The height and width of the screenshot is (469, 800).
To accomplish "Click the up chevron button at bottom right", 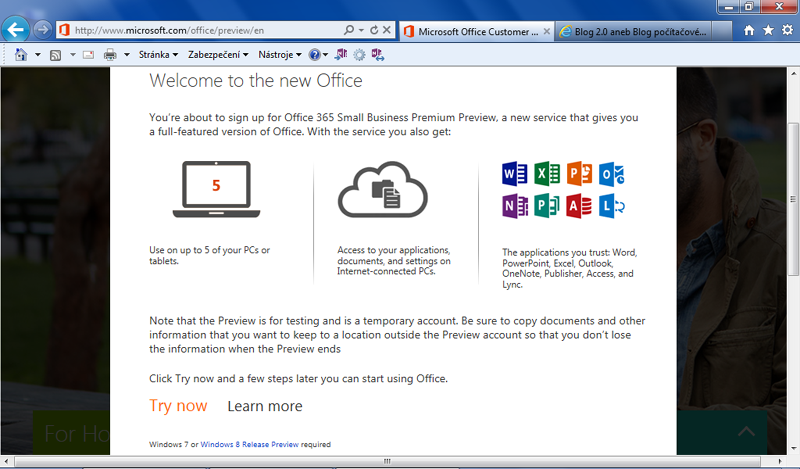I will pos(746,431).
